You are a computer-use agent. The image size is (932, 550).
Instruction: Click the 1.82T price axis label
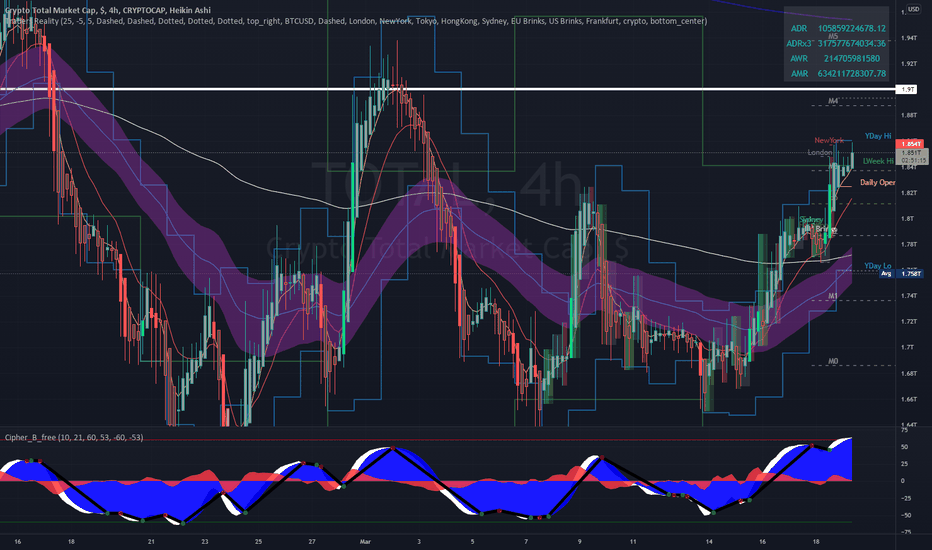[x=908, y=193]
